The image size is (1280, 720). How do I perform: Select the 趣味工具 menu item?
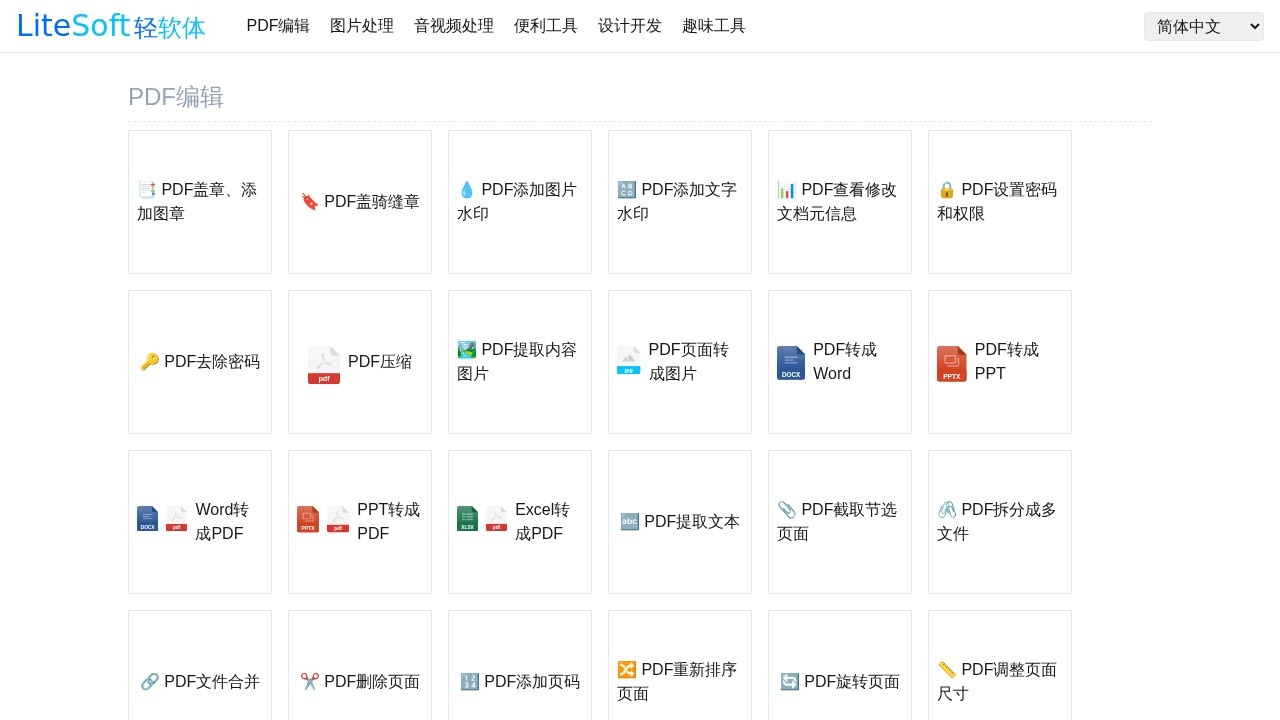[713, 26]
